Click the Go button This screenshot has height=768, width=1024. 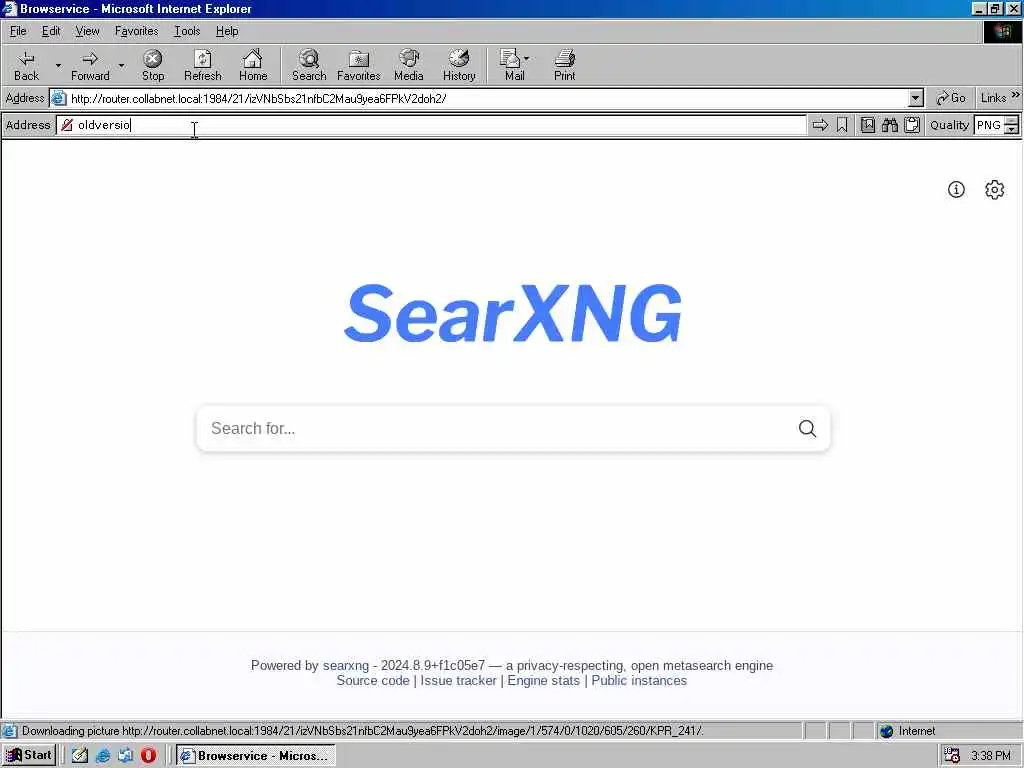pos(950,98)
